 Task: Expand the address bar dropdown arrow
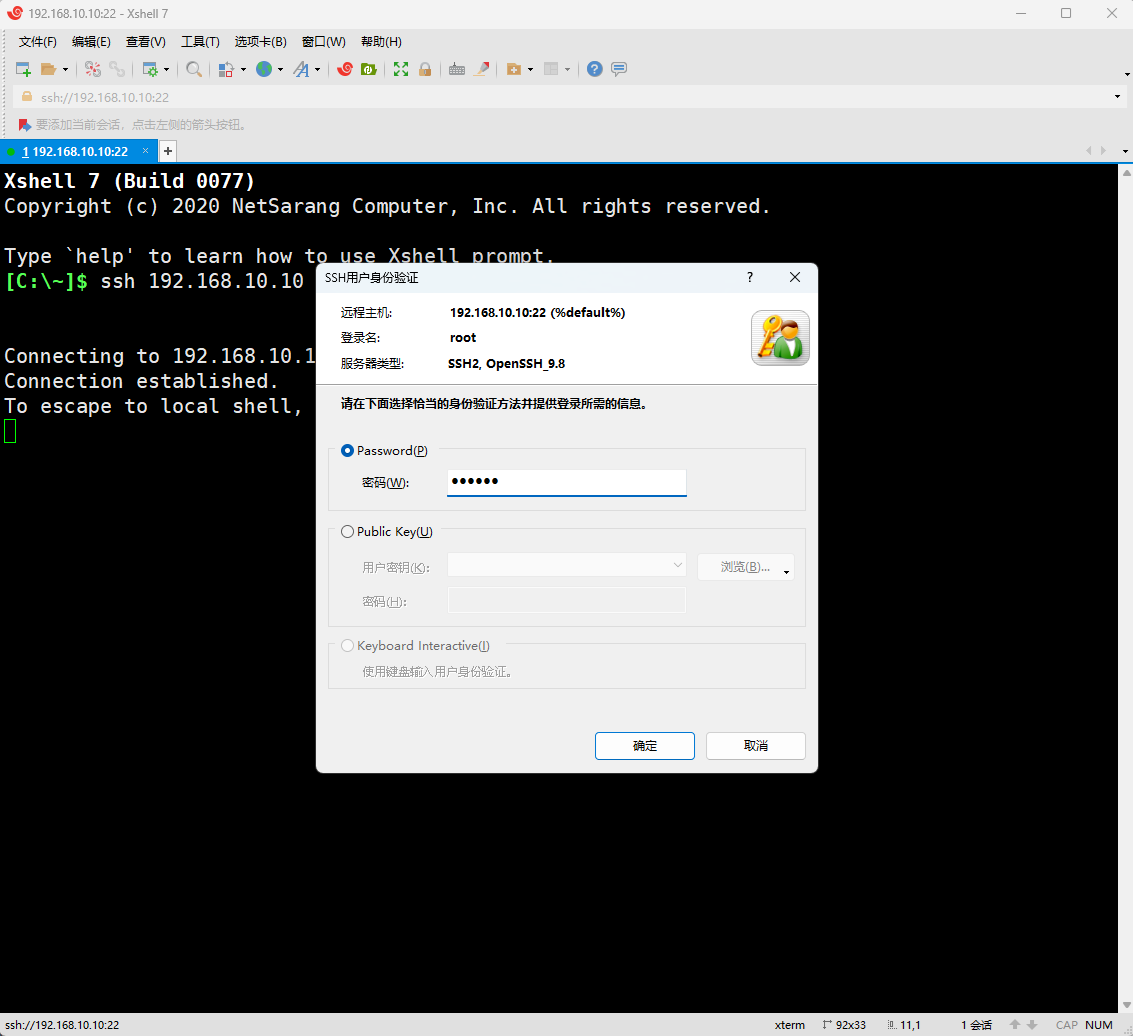(x=1117, y=97)
